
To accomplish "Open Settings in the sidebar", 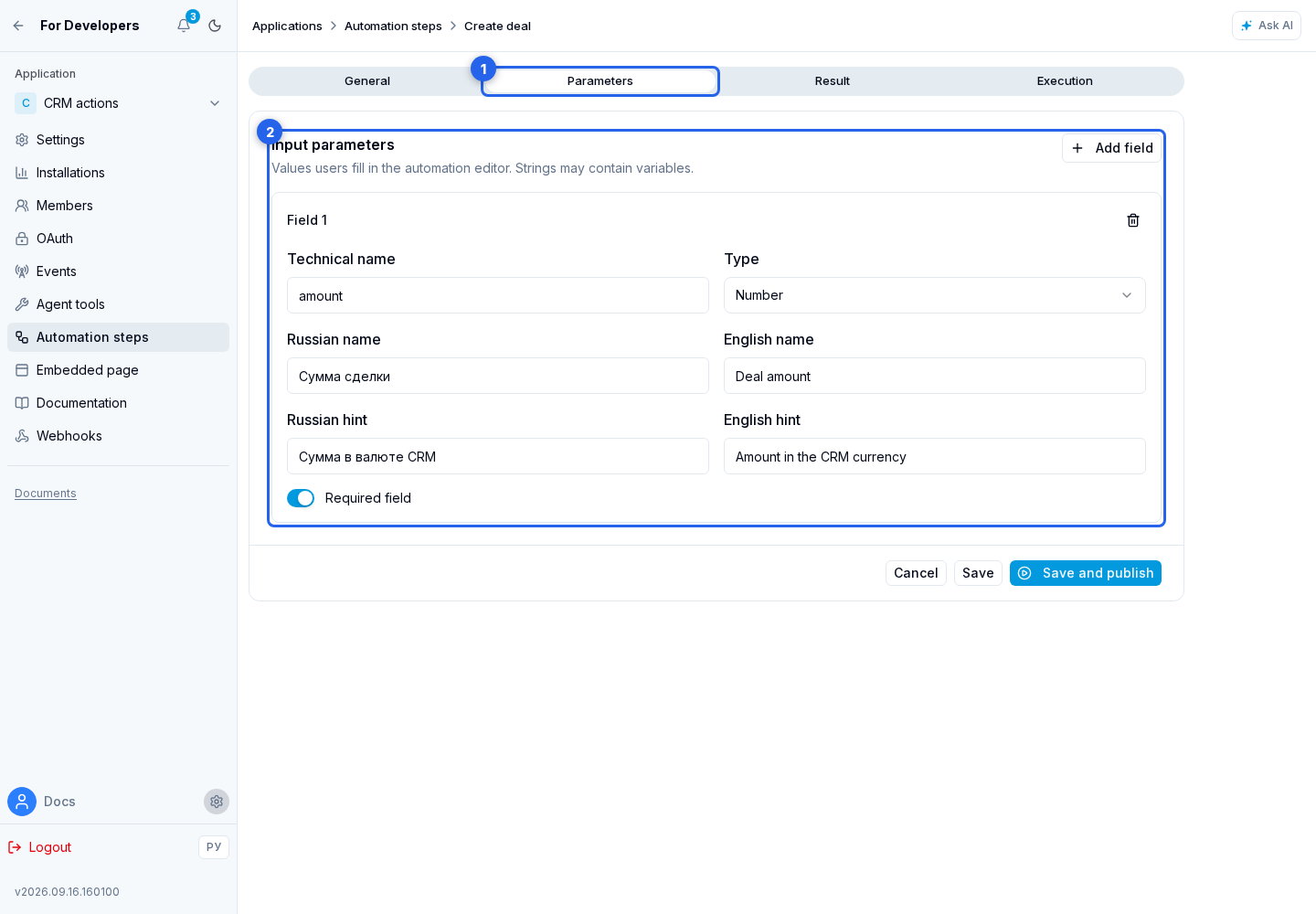I will pyautogui.click(x=119, y=140).
